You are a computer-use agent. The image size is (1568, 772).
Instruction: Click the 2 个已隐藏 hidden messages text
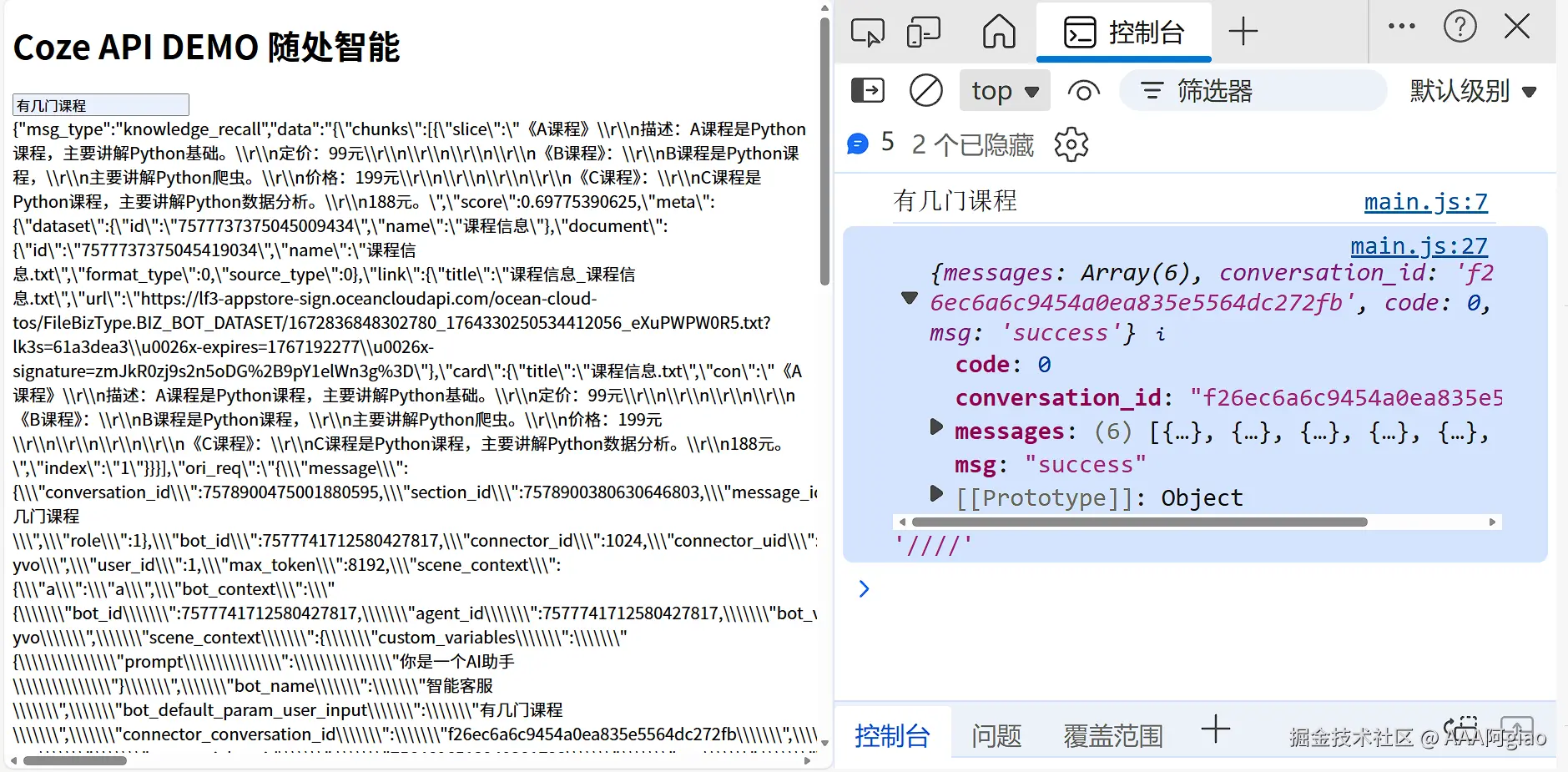(x=973, y=144)
